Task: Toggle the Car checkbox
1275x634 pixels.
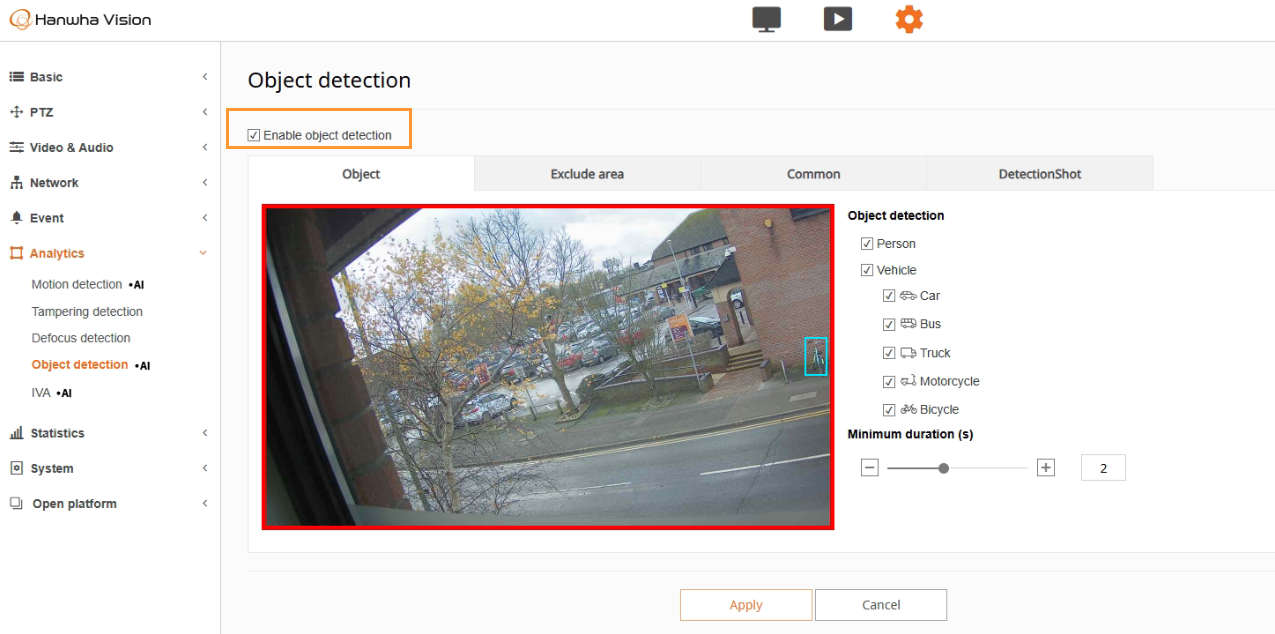Action: click(889, 296)
